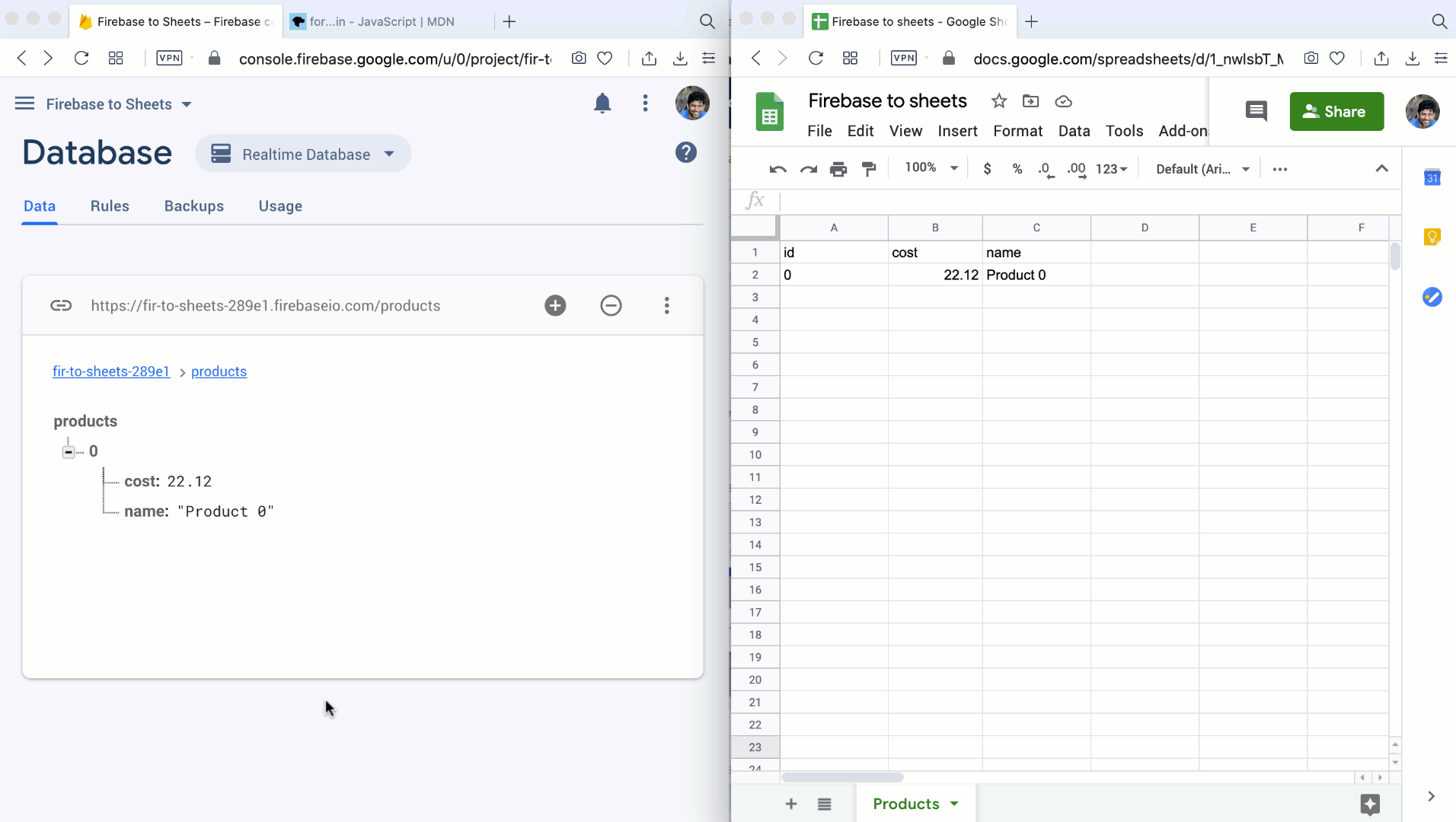Reload the Firebase console page
This screenshot has width=1456, height=822.
81,59
